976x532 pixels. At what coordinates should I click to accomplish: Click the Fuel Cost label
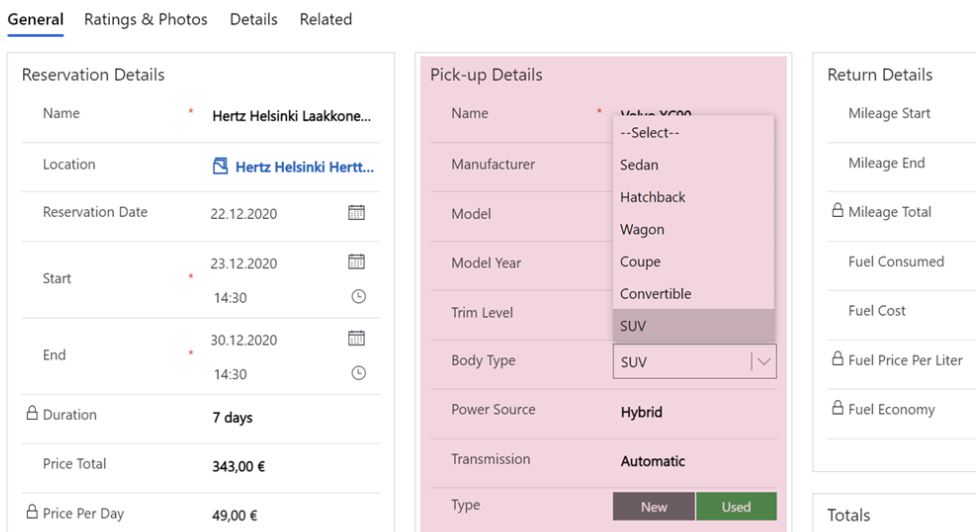[x=876, y=310]
